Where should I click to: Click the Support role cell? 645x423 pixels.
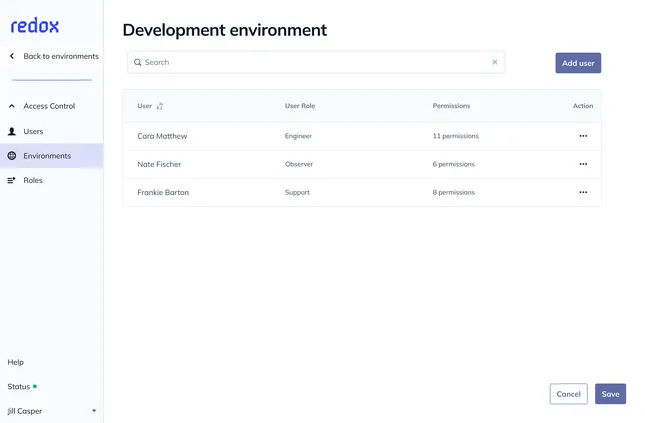[x=297, y=192]
